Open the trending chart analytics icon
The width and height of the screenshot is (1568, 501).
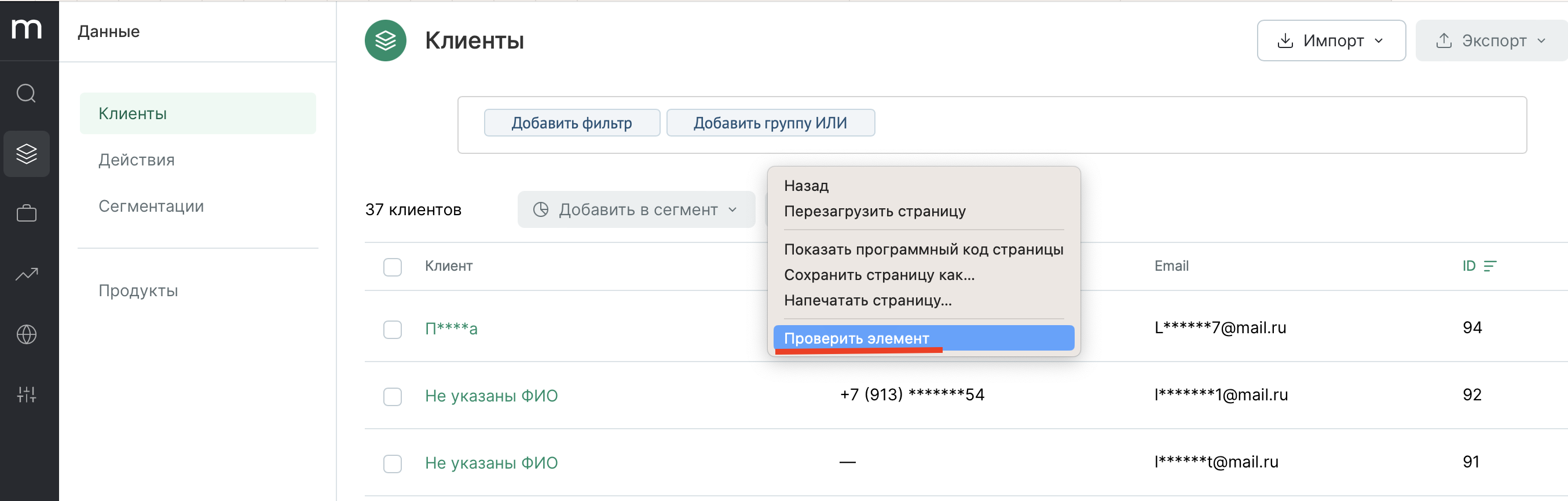(26, 274)
